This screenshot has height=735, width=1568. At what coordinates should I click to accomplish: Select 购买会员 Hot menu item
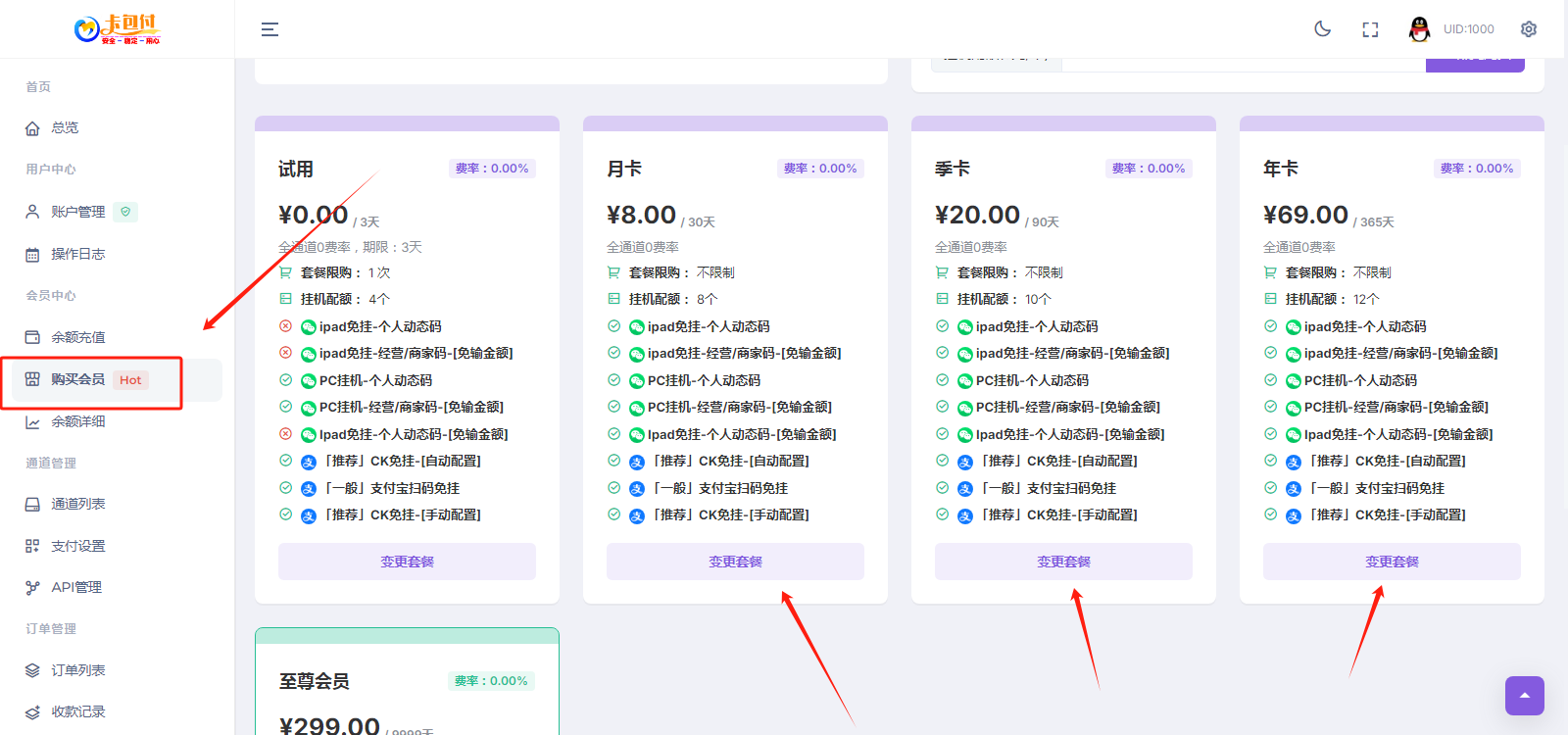pos(78,379)
